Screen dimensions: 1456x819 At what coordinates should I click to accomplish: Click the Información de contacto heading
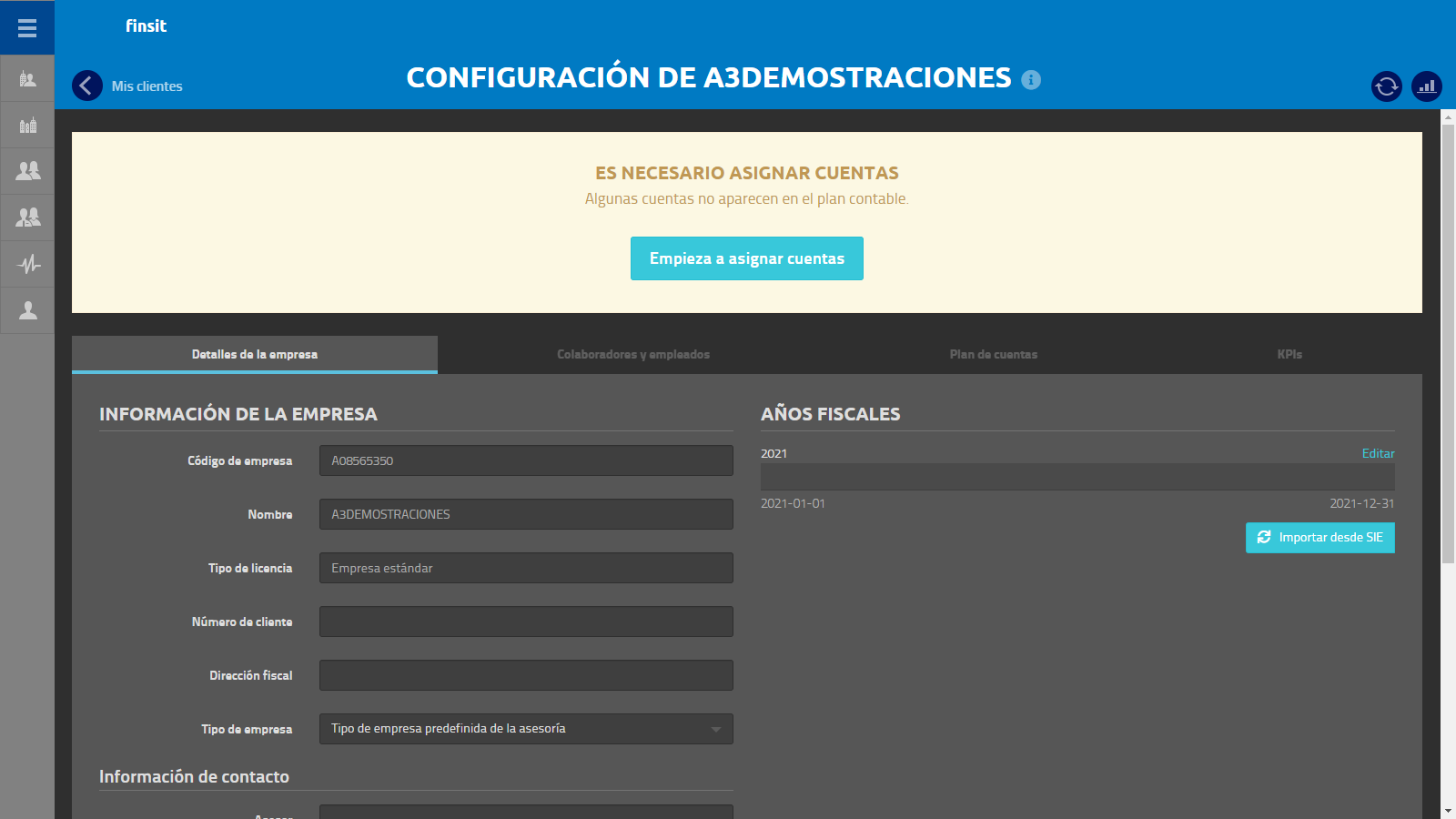[194, 776]
